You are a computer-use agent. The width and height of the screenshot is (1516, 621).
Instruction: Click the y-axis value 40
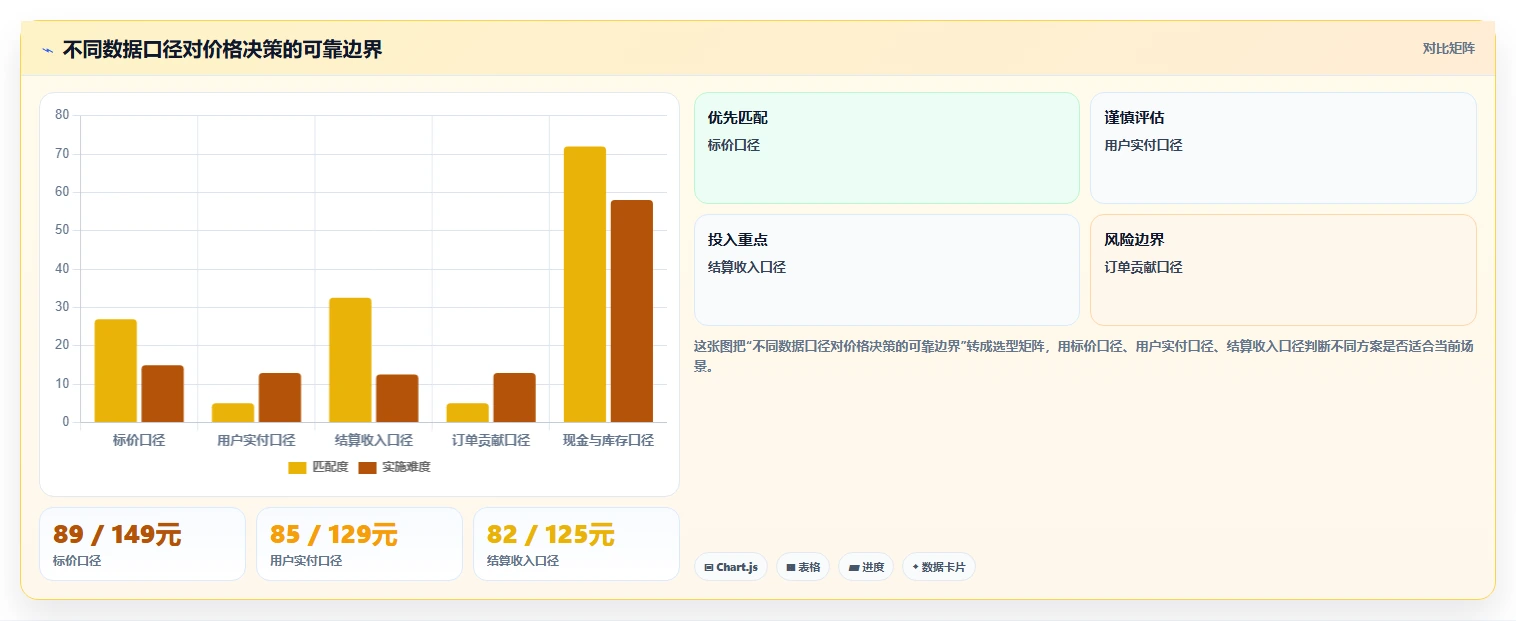point(62,268)
